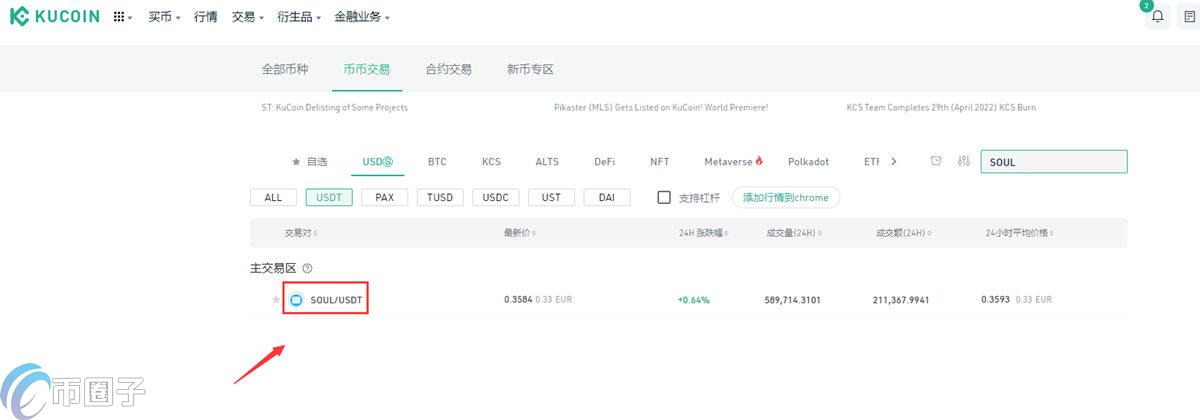Favorite SOUL/USDT with the star icon
The image size is (1200, 420).
(276, 300)
